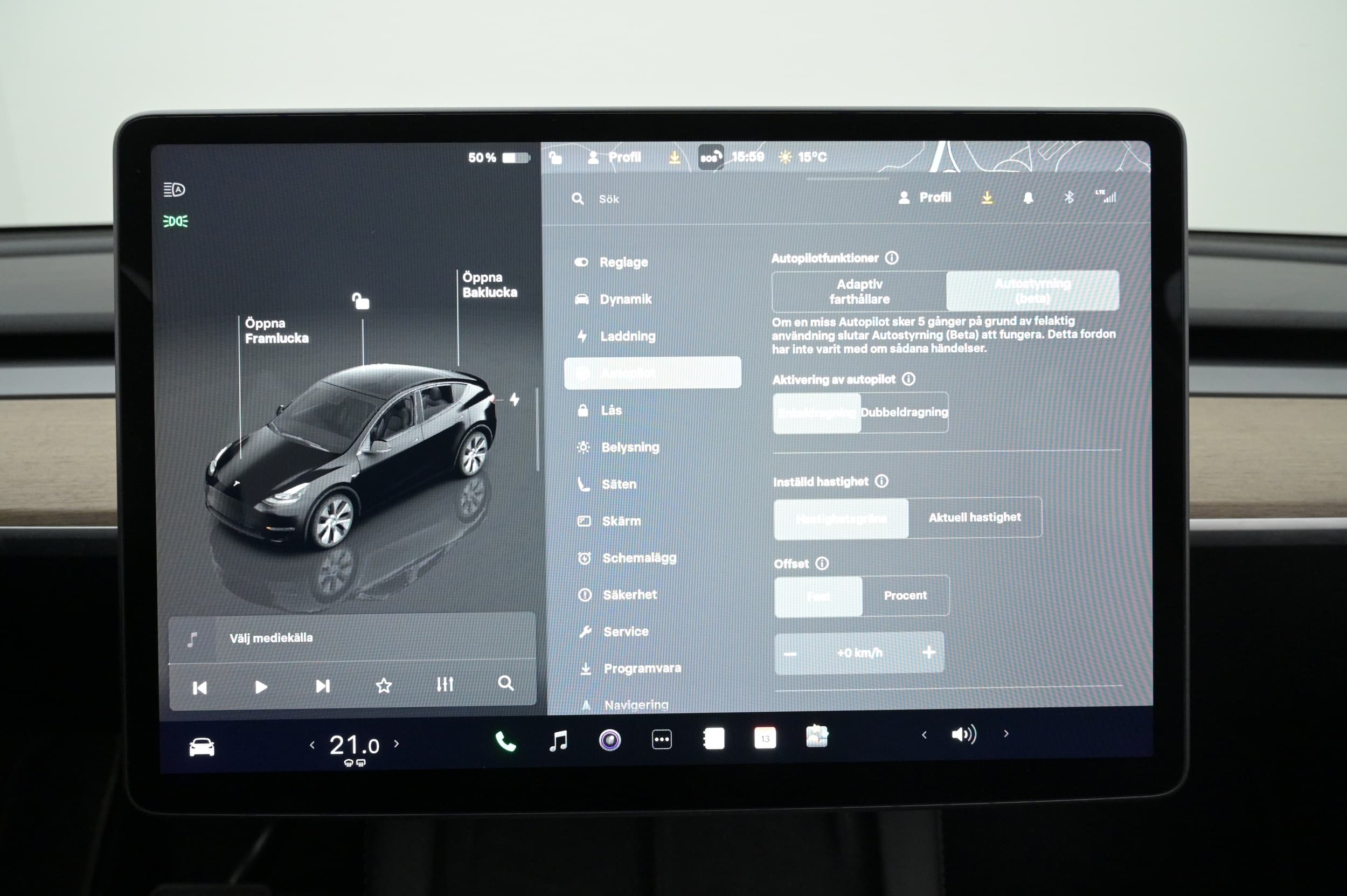Increase speed offset with the plus button
Image resolution: width=1347 pixels, height=896 pixels.
[x=929, y=652]
